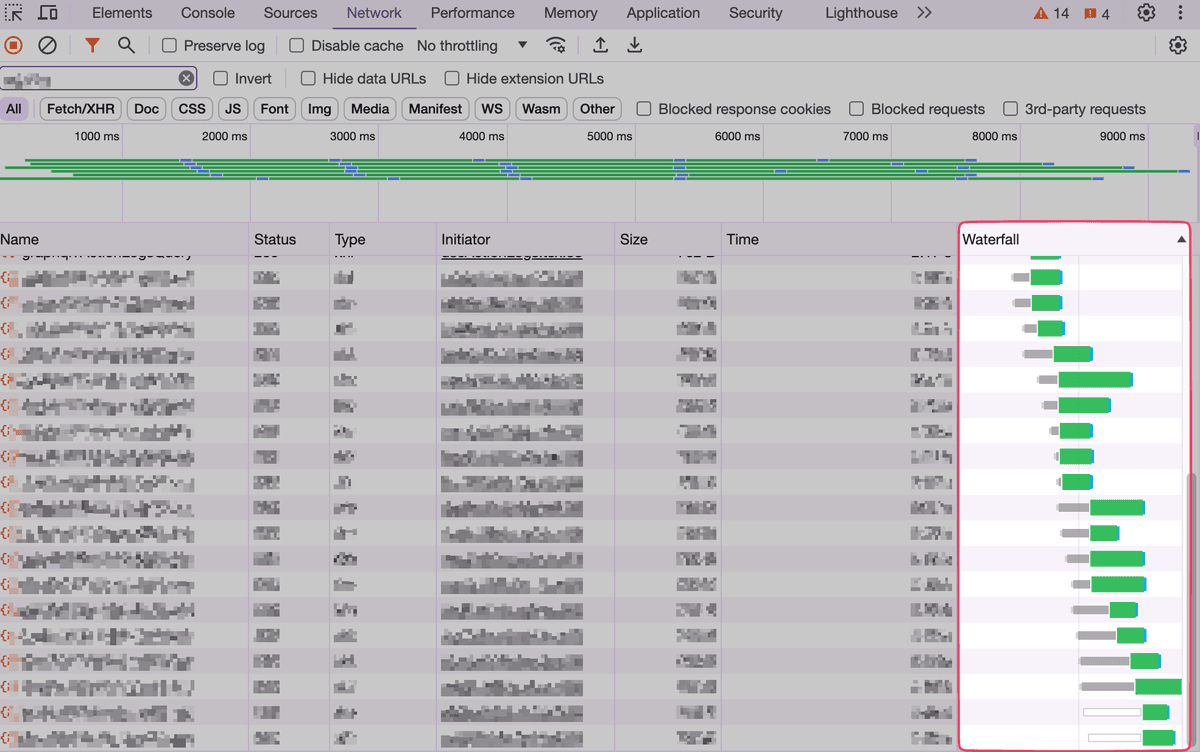Switch to the Console tab
The width and height of the screenshot is (1200, 752).
pos(208,13)
